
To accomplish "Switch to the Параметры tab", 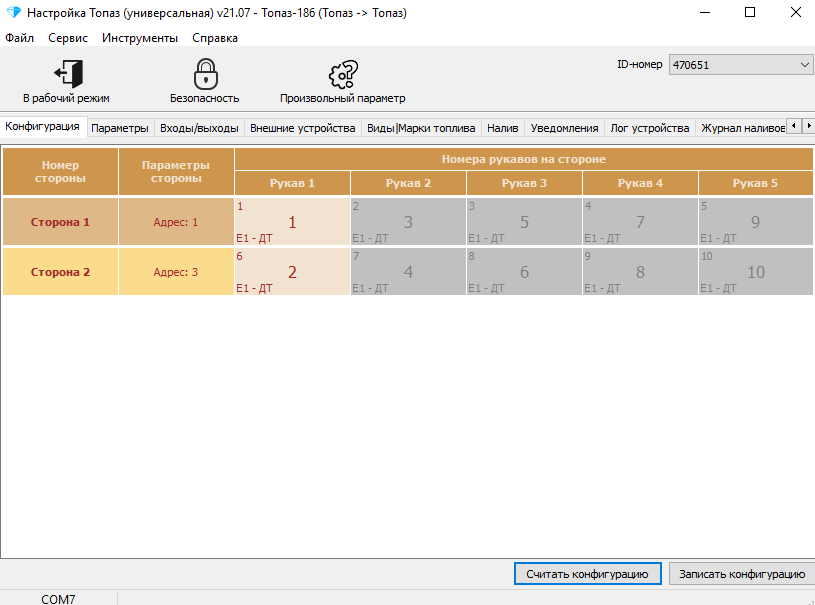I will click(120, 128).
